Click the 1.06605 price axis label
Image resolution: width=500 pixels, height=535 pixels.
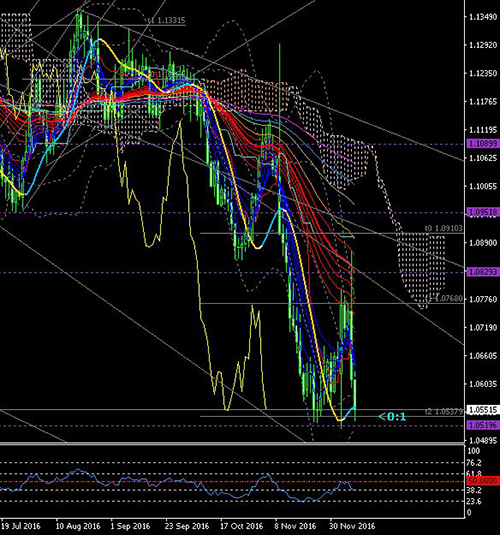pyautogui.click(x=483, y=356)
